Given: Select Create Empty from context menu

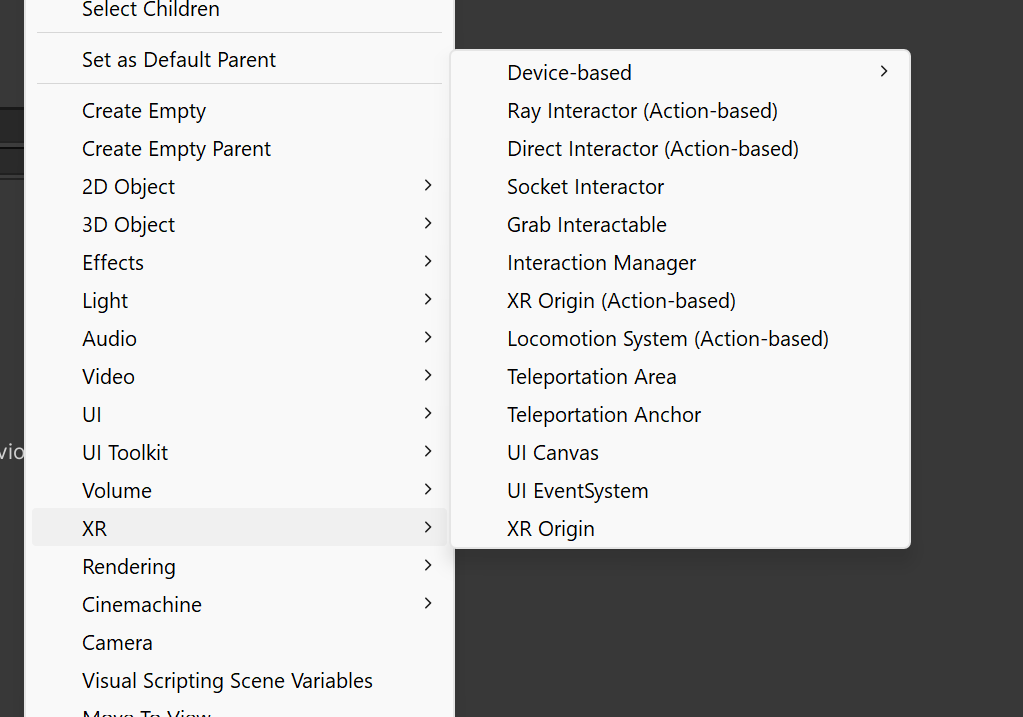Looking at the screenshot, I should pyautogui.click(x=144, y=111).
